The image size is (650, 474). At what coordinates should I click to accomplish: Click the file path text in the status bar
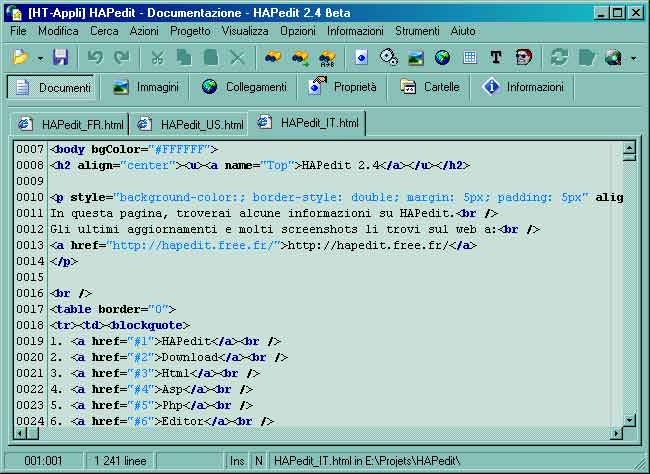point(367,461)
